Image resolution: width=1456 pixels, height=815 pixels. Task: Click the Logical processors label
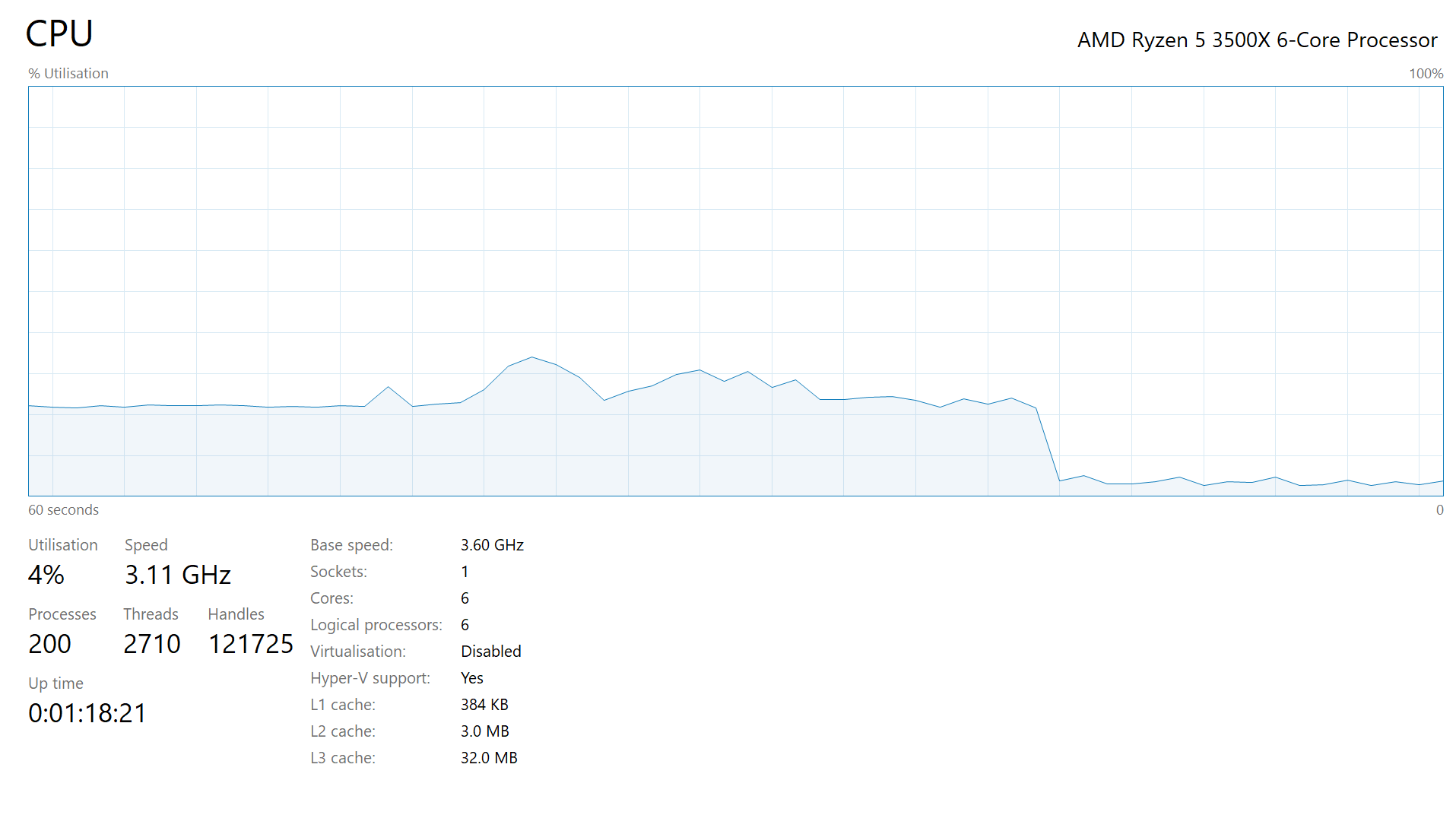click(x=376, y=625)
